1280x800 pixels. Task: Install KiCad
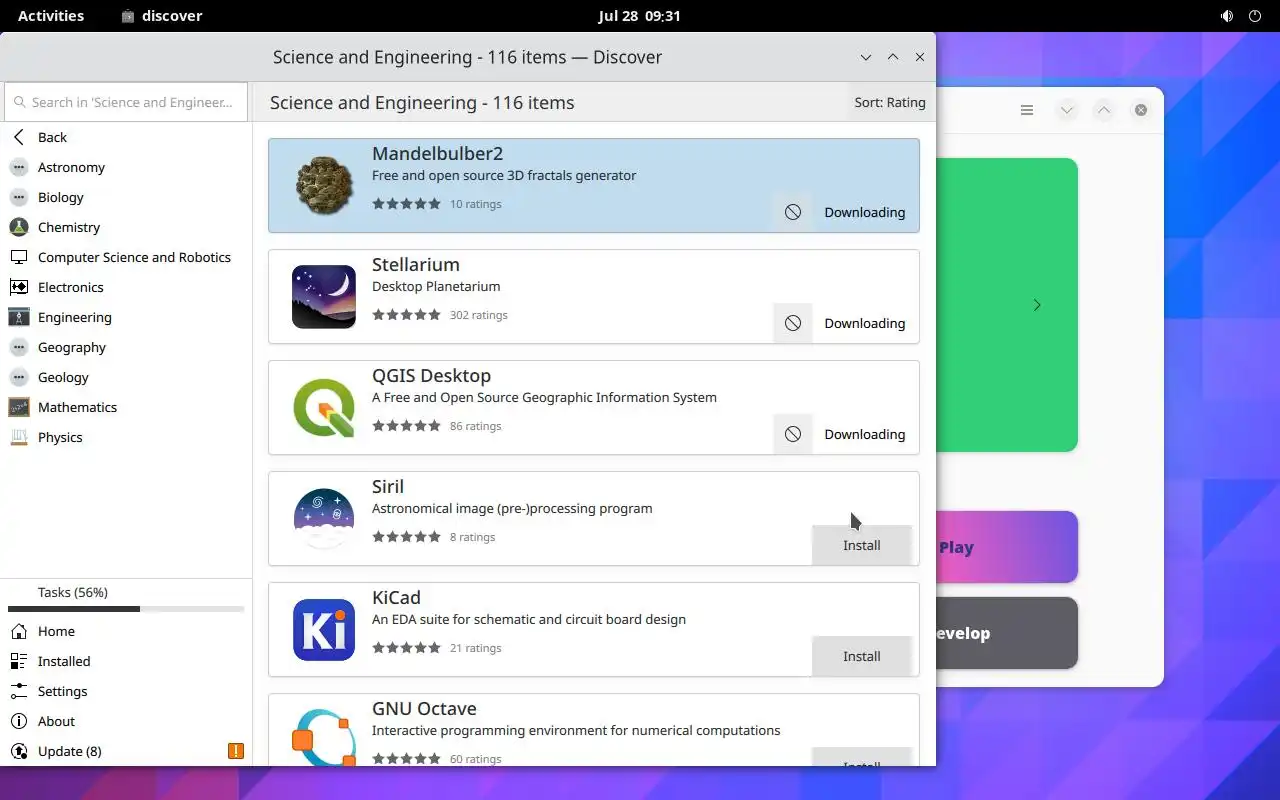tap(861, 656)
